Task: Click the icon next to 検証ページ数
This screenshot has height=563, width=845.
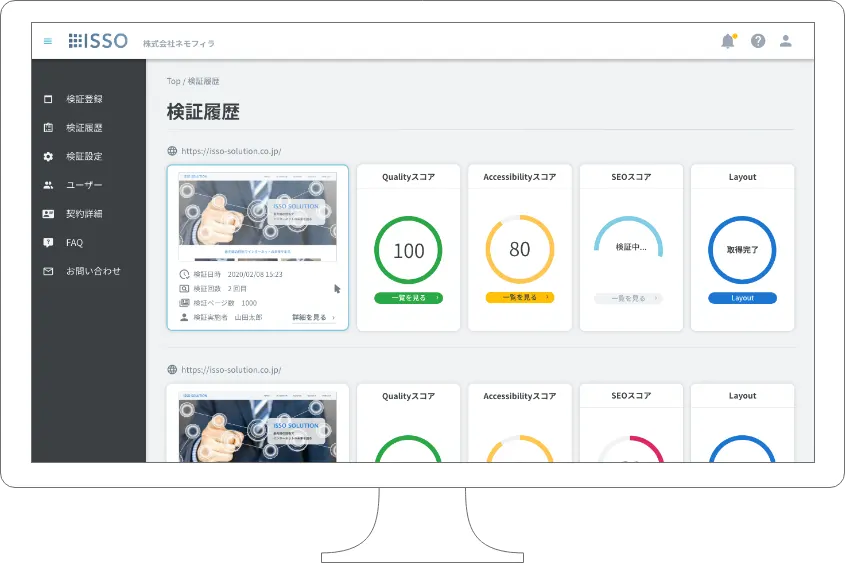Action: (x=184, y=303)
